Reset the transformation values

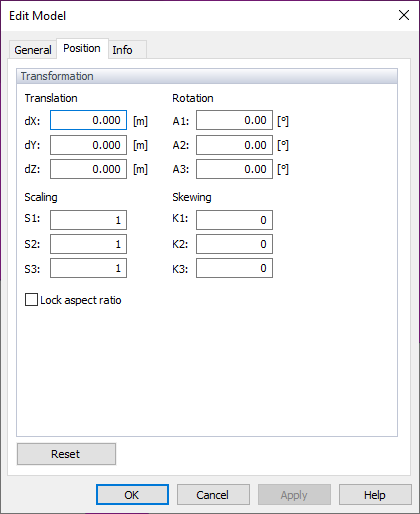(66, 454)
